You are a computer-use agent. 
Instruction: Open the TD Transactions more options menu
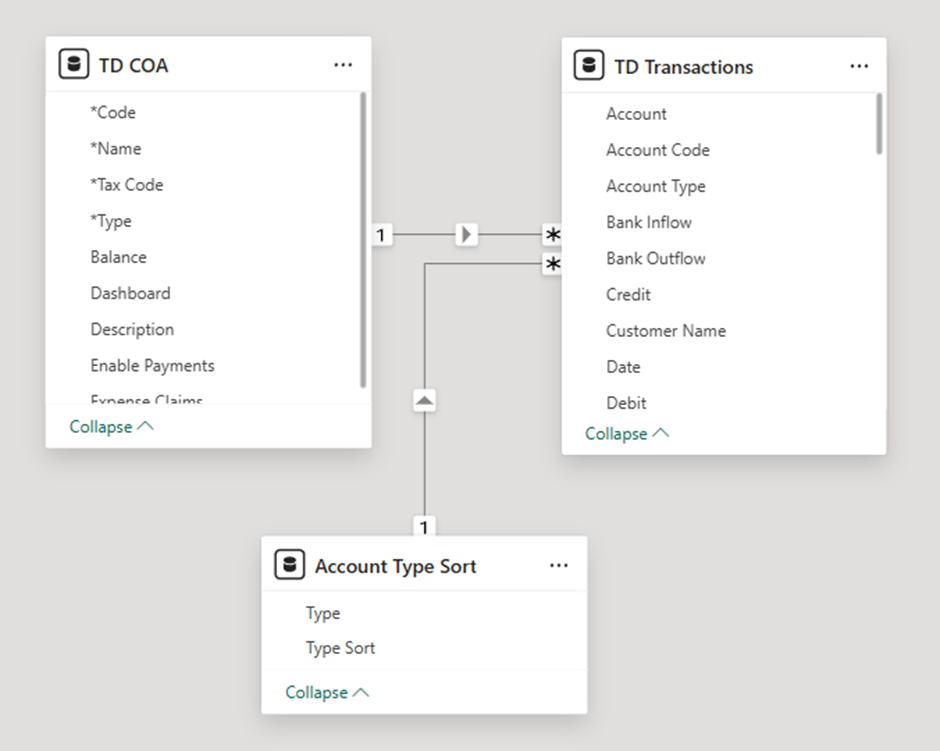click(x=859, y=66)
